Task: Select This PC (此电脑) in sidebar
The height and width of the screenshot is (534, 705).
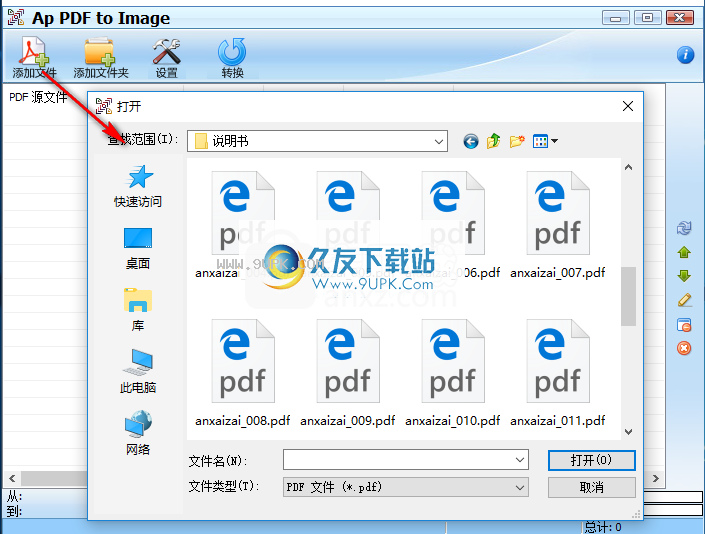Action: 138,372
